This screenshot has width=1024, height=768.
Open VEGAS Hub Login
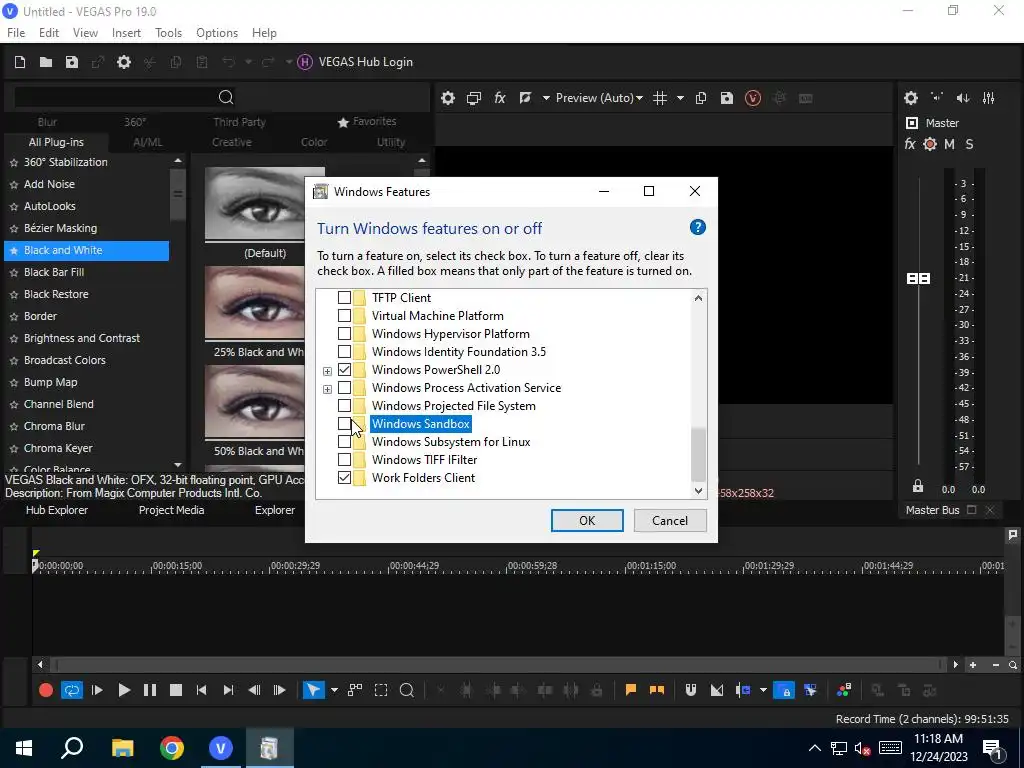pos(355,62)
